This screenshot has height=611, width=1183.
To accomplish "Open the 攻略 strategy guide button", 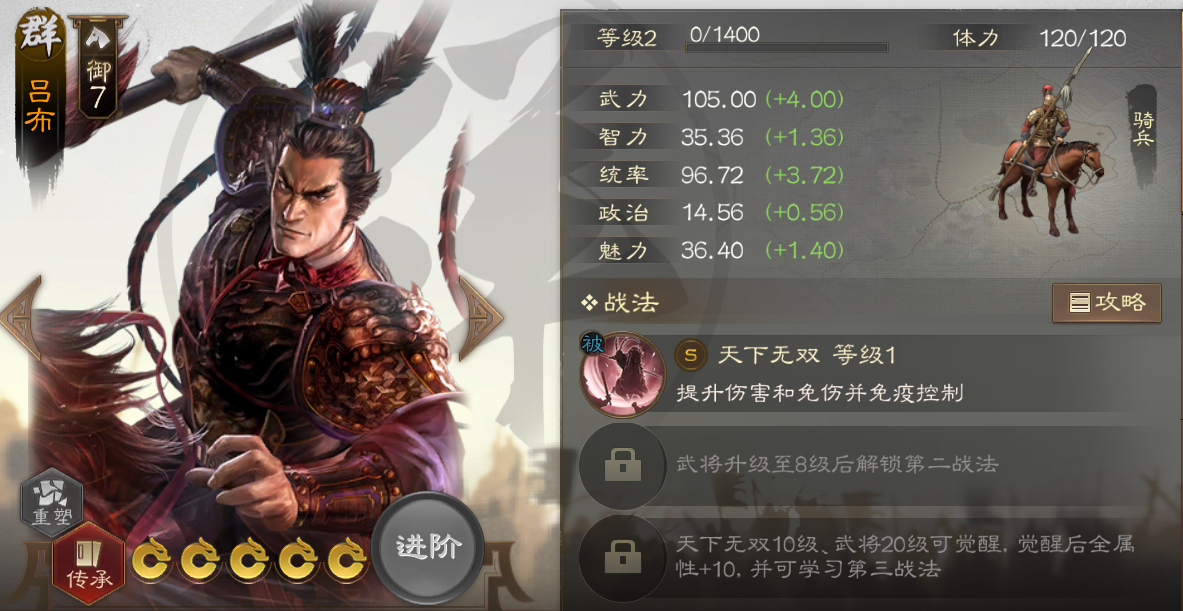I will pos(1107,303).
